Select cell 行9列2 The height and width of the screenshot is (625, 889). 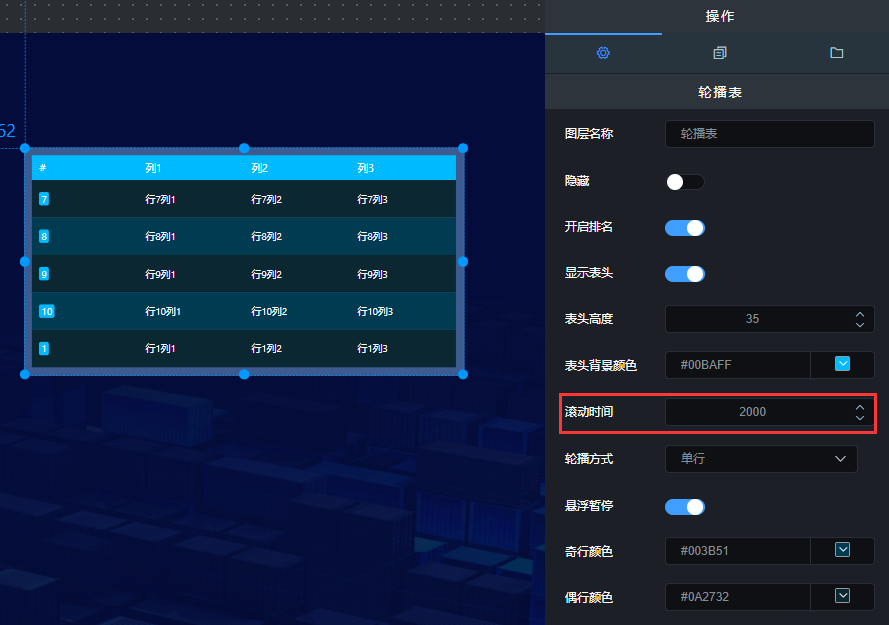pyautogui.click(x=266, y=274)
